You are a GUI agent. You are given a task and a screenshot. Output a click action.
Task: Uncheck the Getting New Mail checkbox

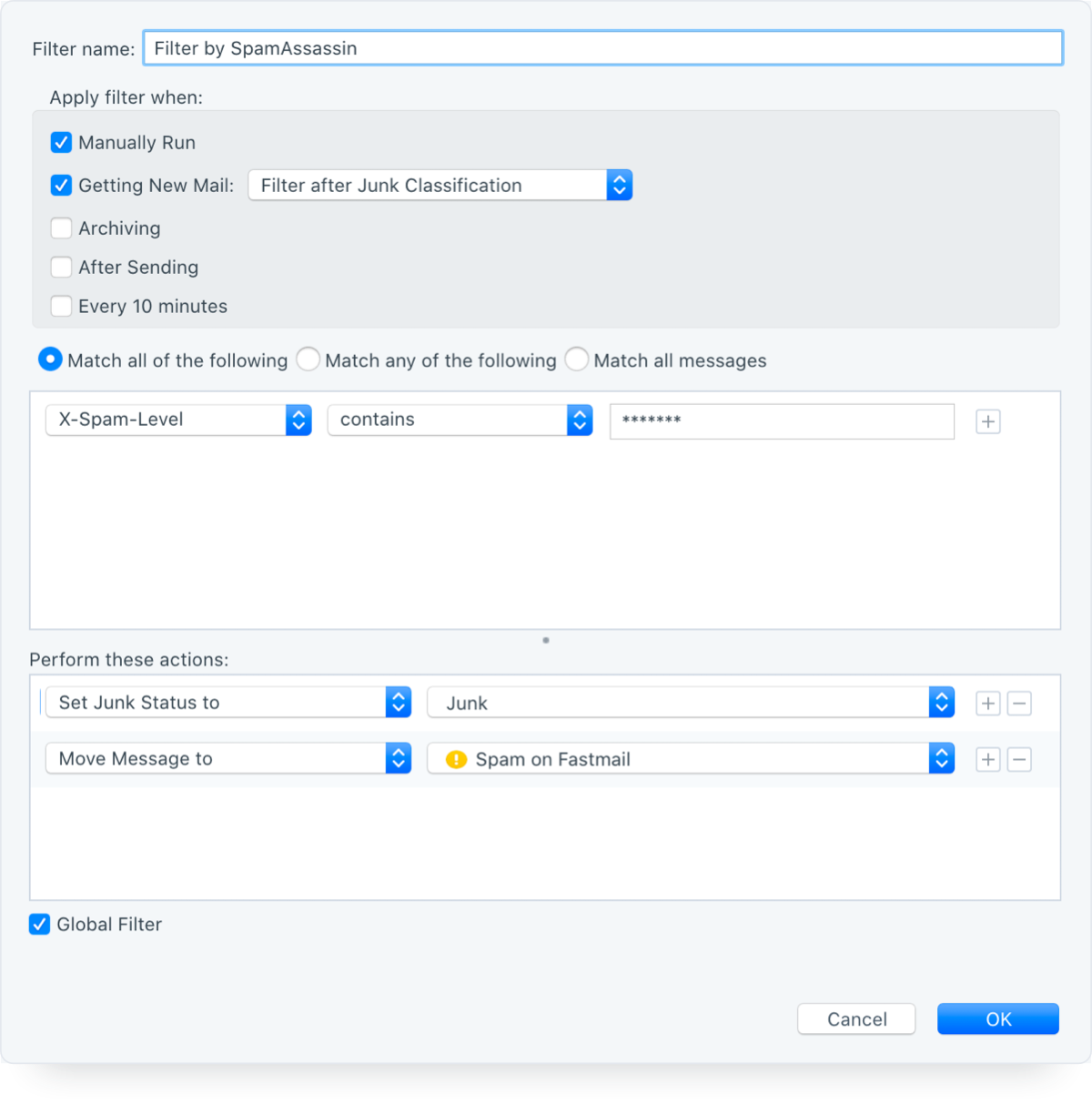[x=61, y=186]
